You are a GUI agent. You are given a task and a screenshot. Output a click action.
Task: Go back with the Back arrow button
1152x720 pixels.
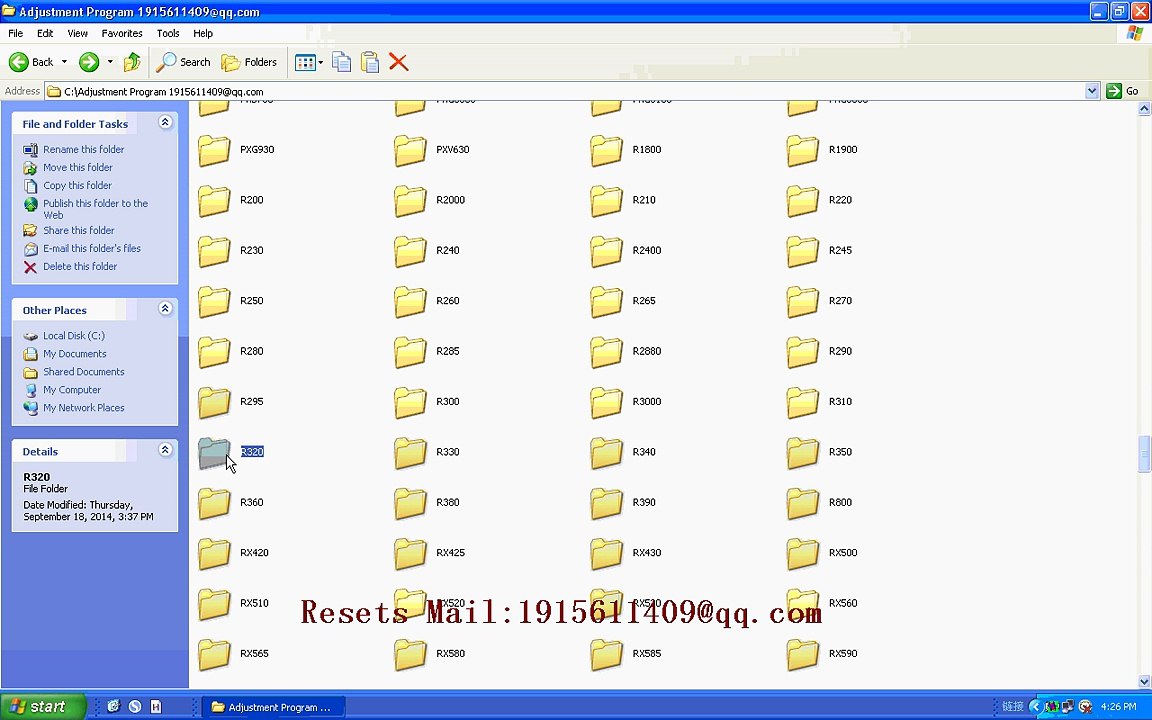(31, 62)
